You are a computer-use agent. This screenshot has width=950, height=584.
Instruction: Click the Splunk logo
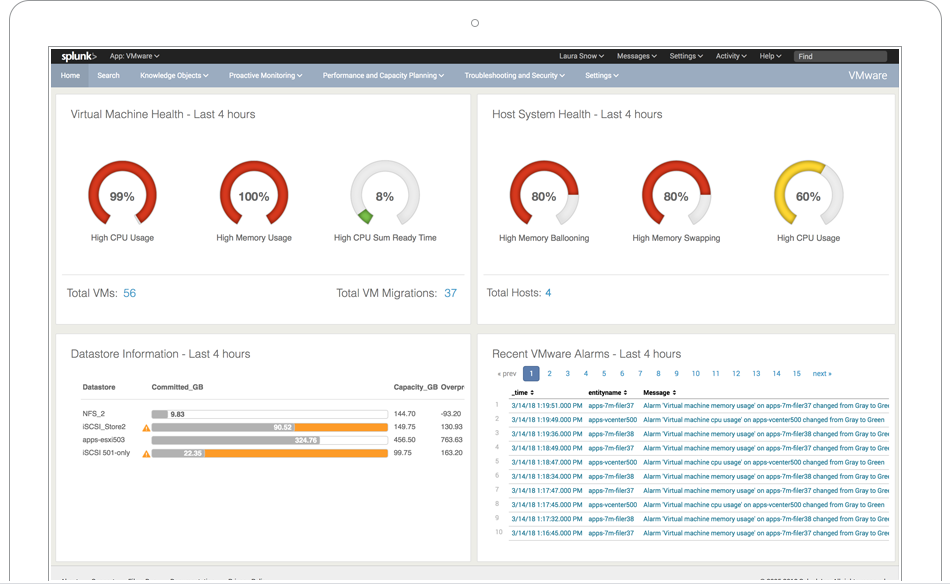[79, 56]
